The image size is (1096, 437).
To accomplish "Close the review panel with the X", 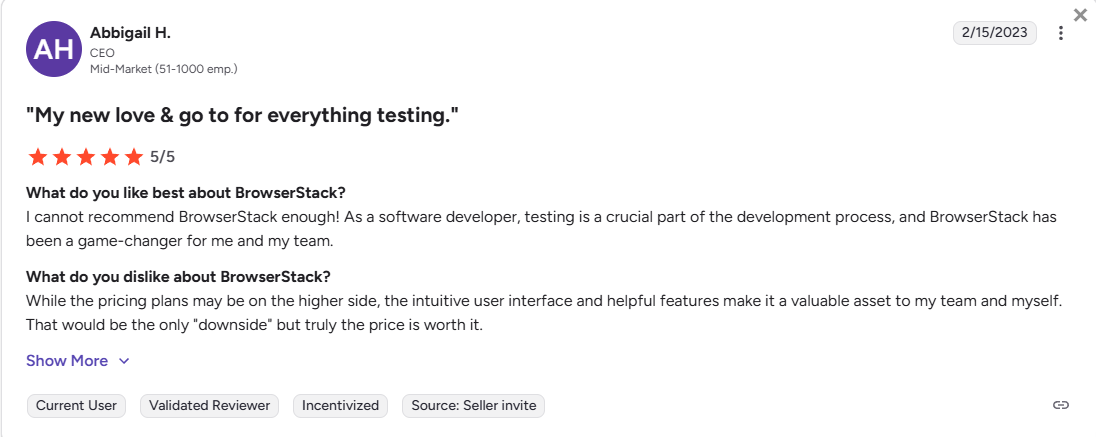I will click(1080, 15).
